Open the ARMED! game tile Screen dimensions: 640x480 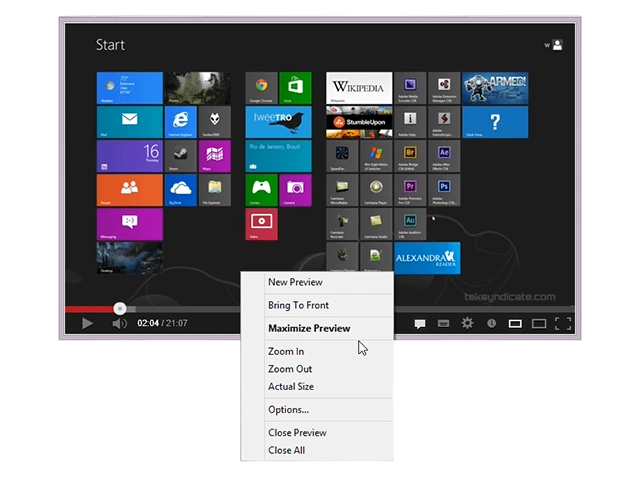pos(495,88)
